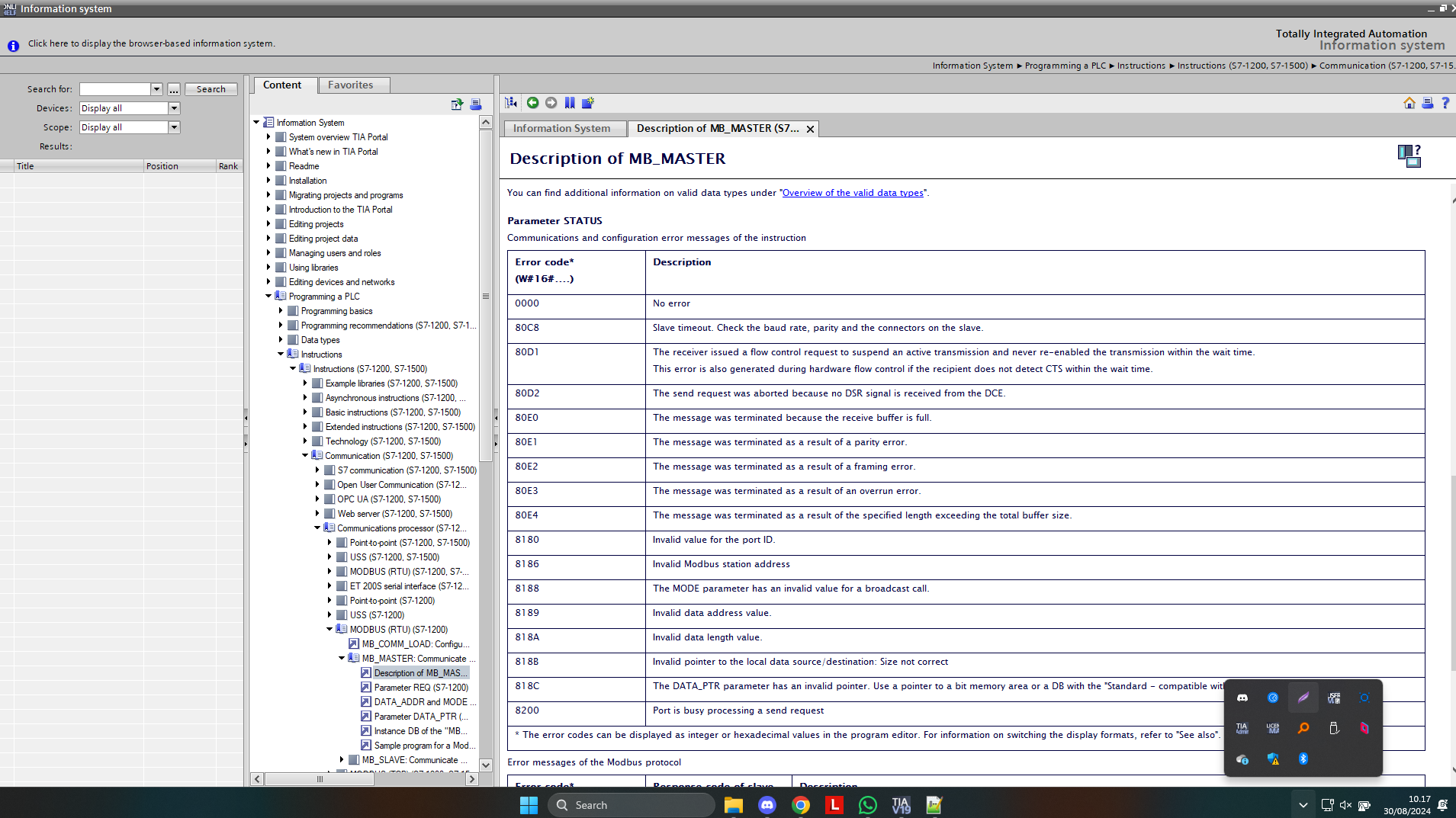This screenshot has height=818, width=1456.
Task: Collapse hidden tray icons chevron
Action: point(1303,805)
